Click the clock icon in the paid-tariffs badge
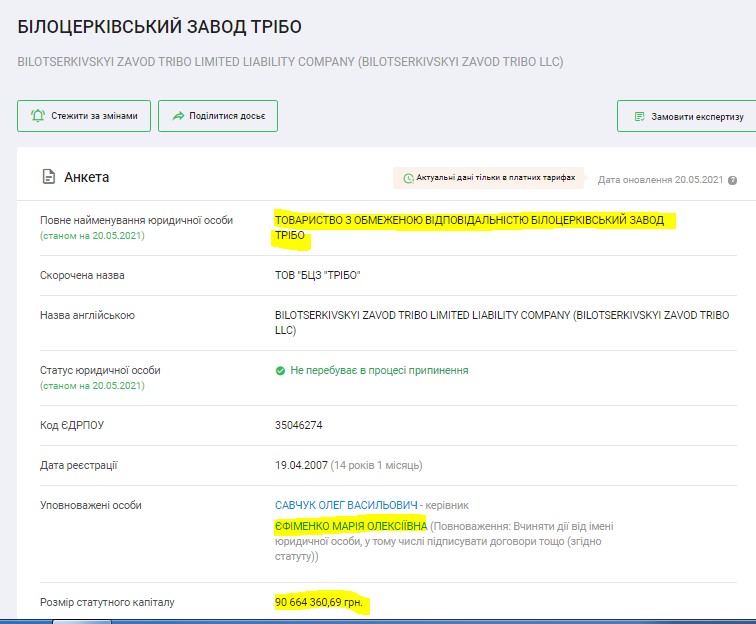This screenshot has height=624, width=756. coord(408,178)
